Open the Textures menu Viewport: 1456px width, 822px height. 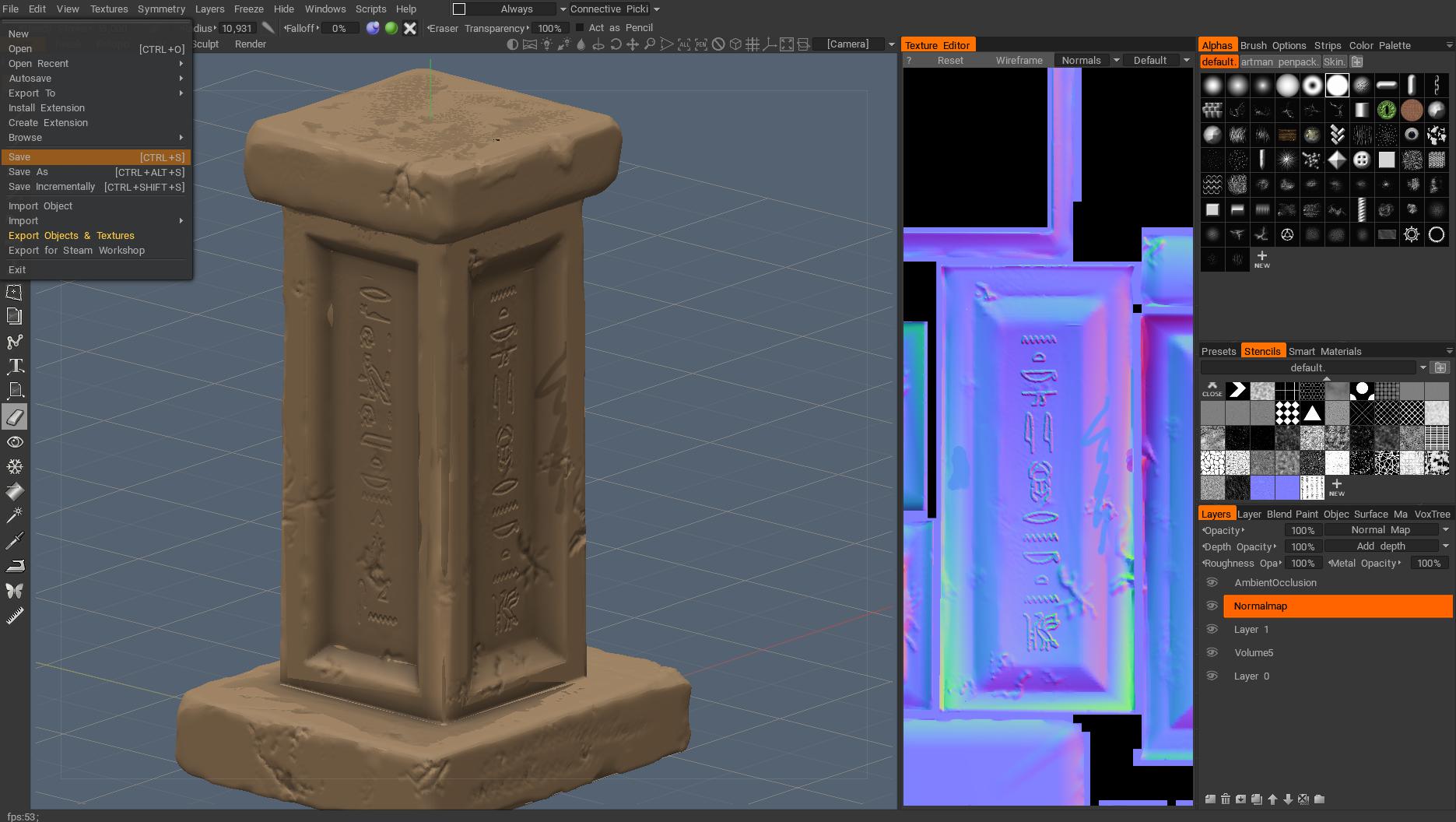[109, 9]
